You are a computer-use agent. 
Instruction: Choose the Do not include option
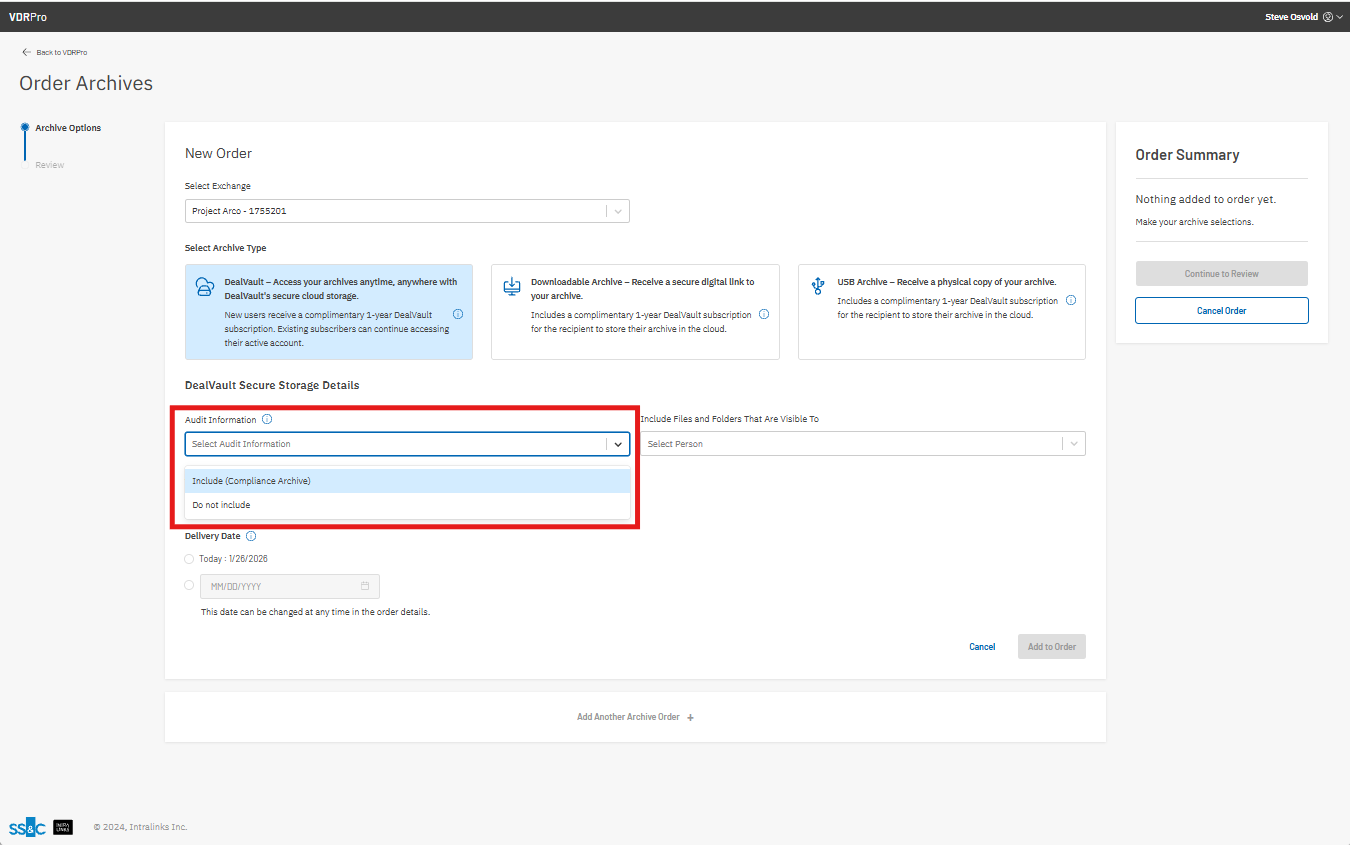(x=408, y=505)
